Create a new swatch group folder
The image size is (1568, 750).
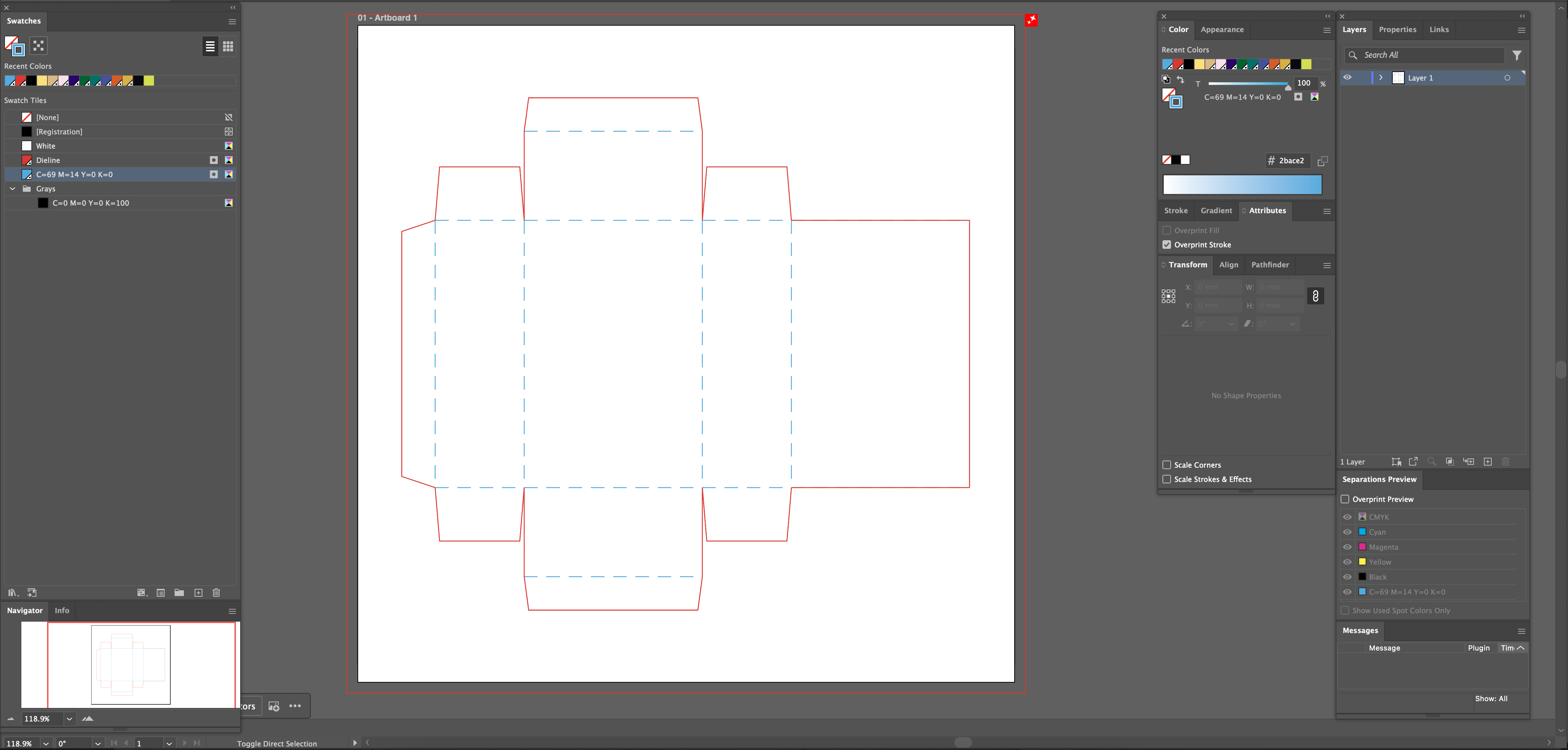[179, 592]
